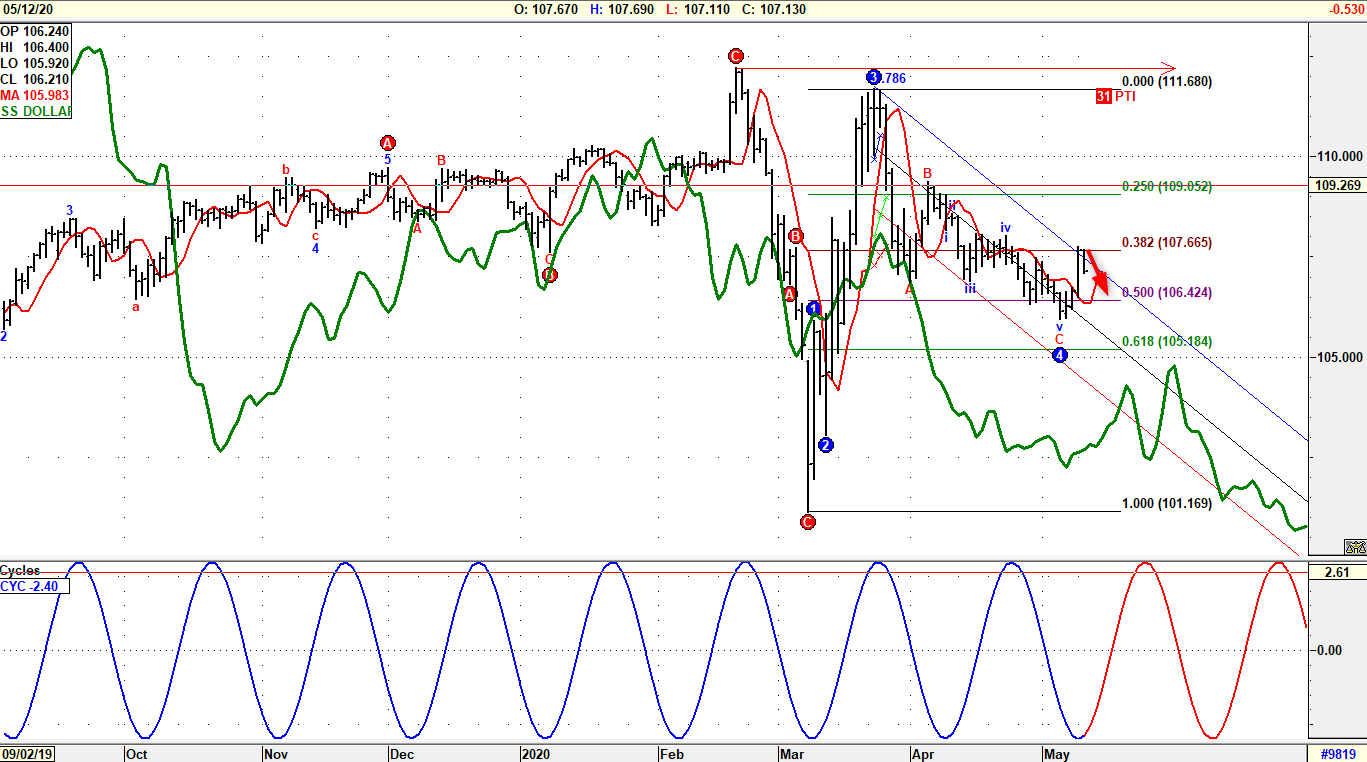Image resolution: width=1367 pixels, height=762 pixels.
Task: Click the green "SS DOLLA" legend row
Action: (35, 111)
